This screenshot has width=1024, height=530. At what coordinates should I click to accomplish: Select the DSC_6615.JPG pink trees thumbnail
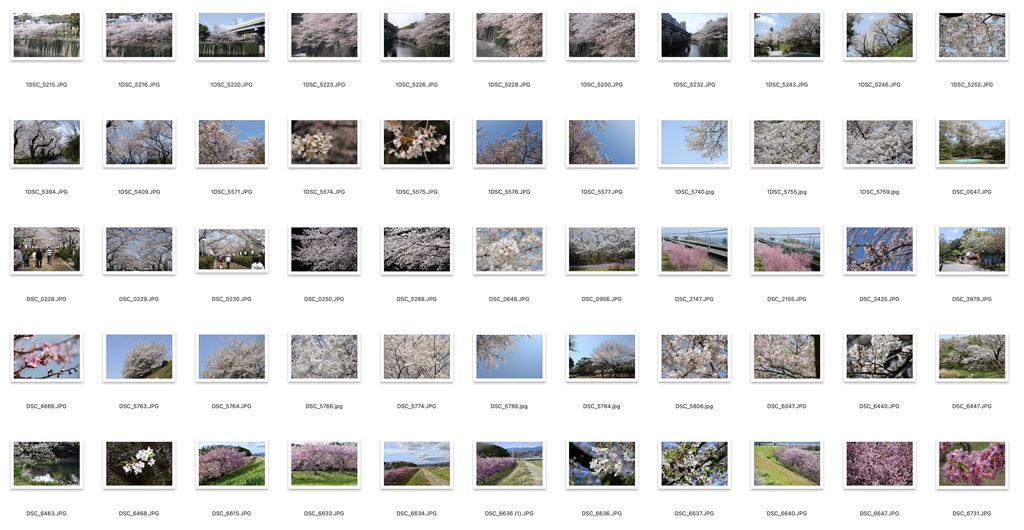point(232,463)
